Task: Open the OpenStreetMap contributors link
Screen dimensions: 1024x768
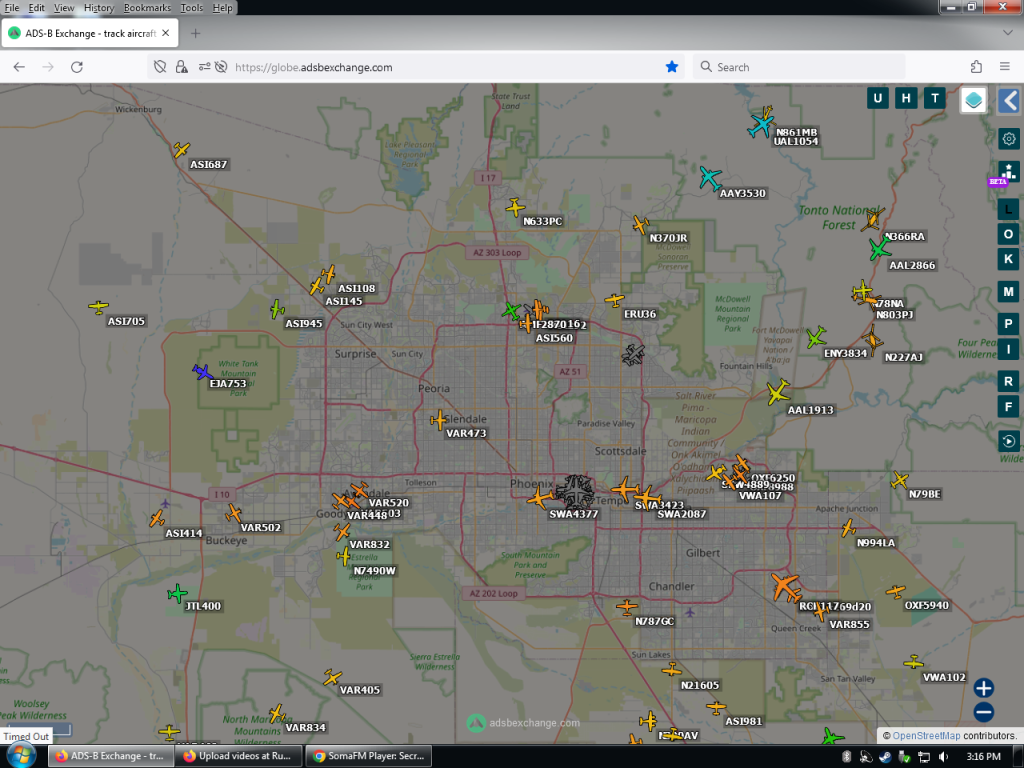Action: (926, 735)
